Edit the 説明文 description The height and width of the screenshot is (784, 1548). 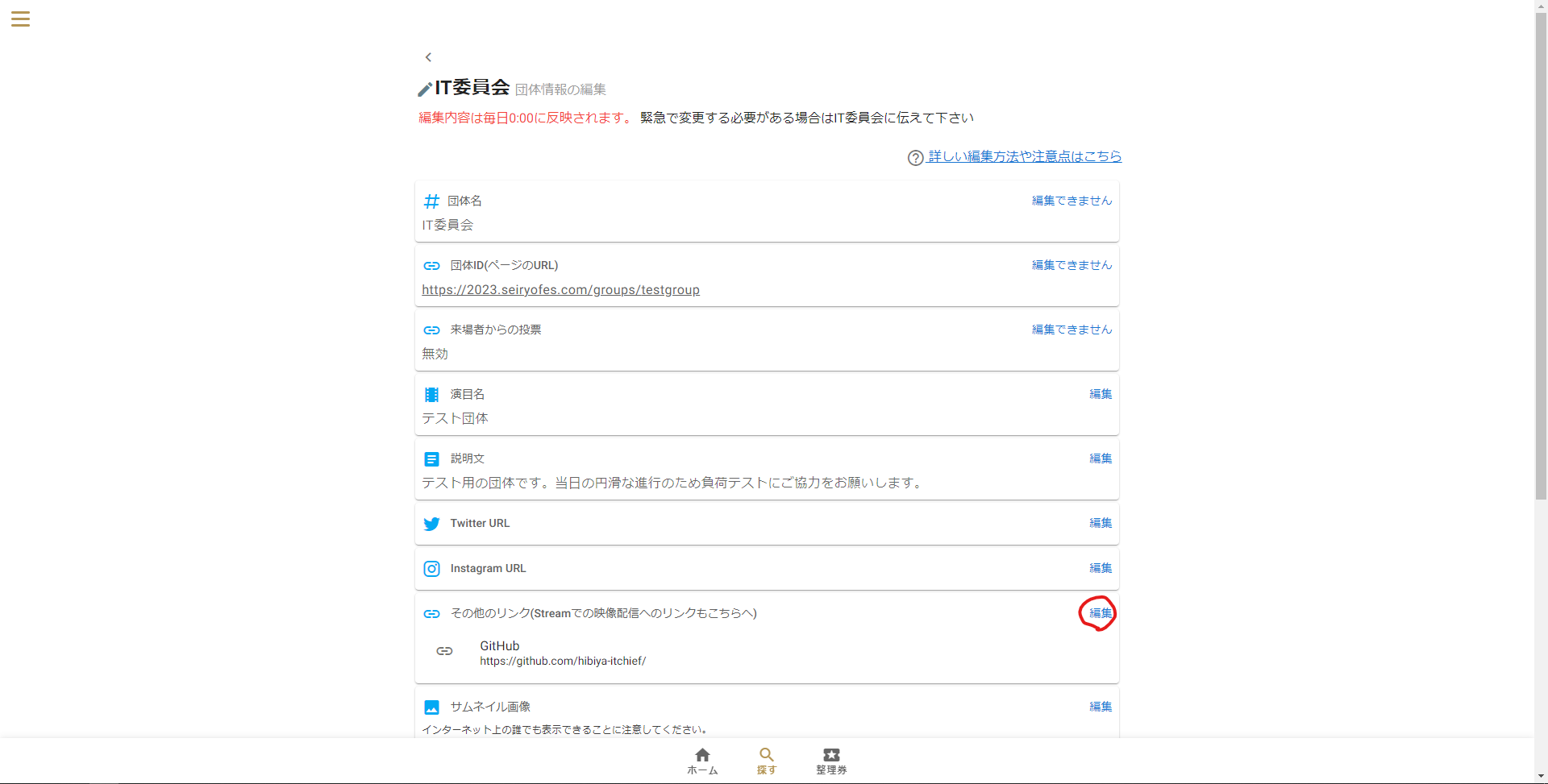tap(1101, 458)
